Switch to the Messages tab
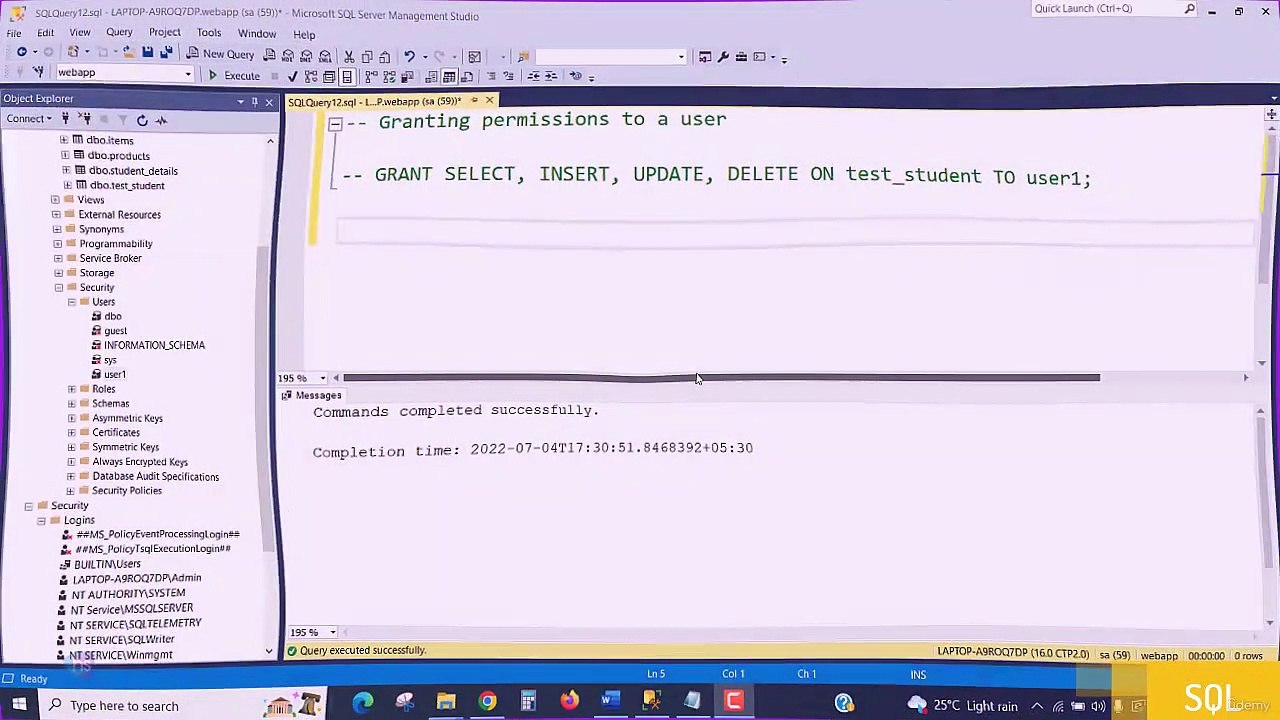The image size is (1280, 720). pos(312,396)
